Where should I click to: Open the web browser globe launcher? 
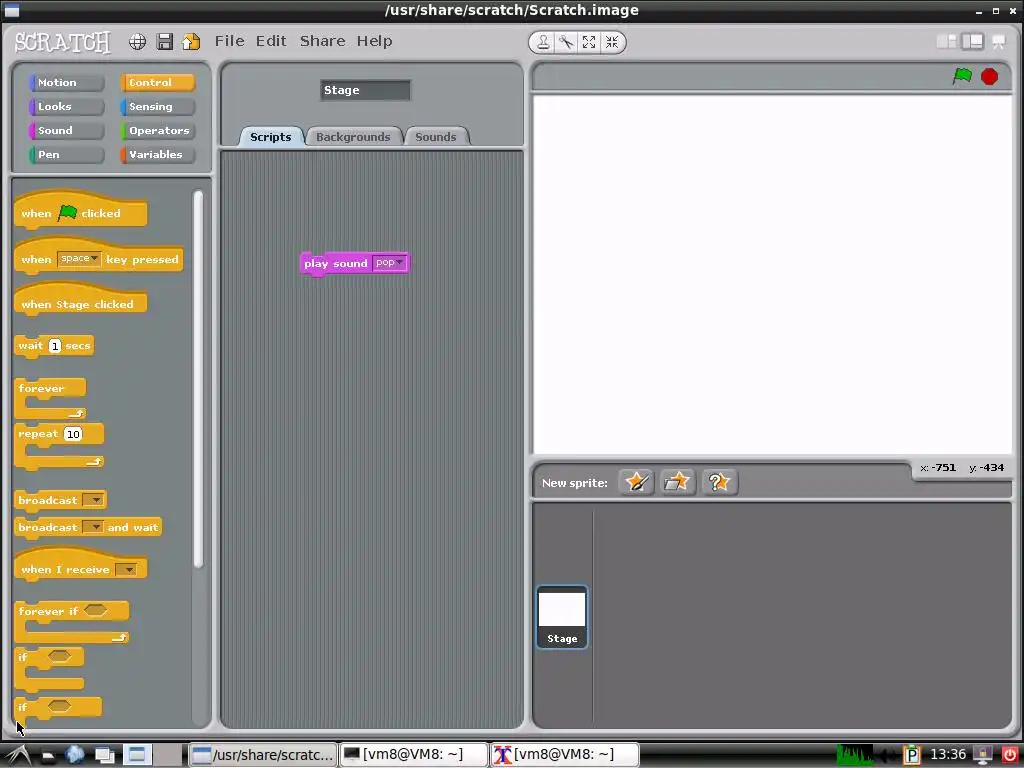pos(75,755)
